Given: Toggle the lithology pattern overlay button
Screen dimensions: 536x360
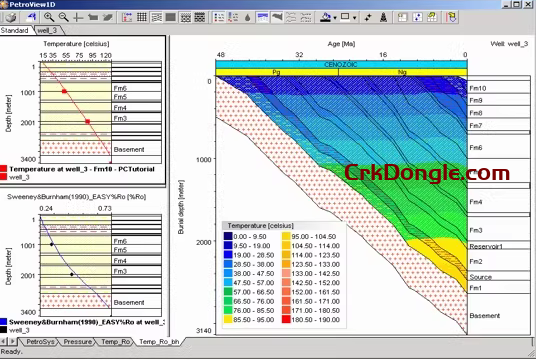Looking at the screenshot, I should point(185,17).
